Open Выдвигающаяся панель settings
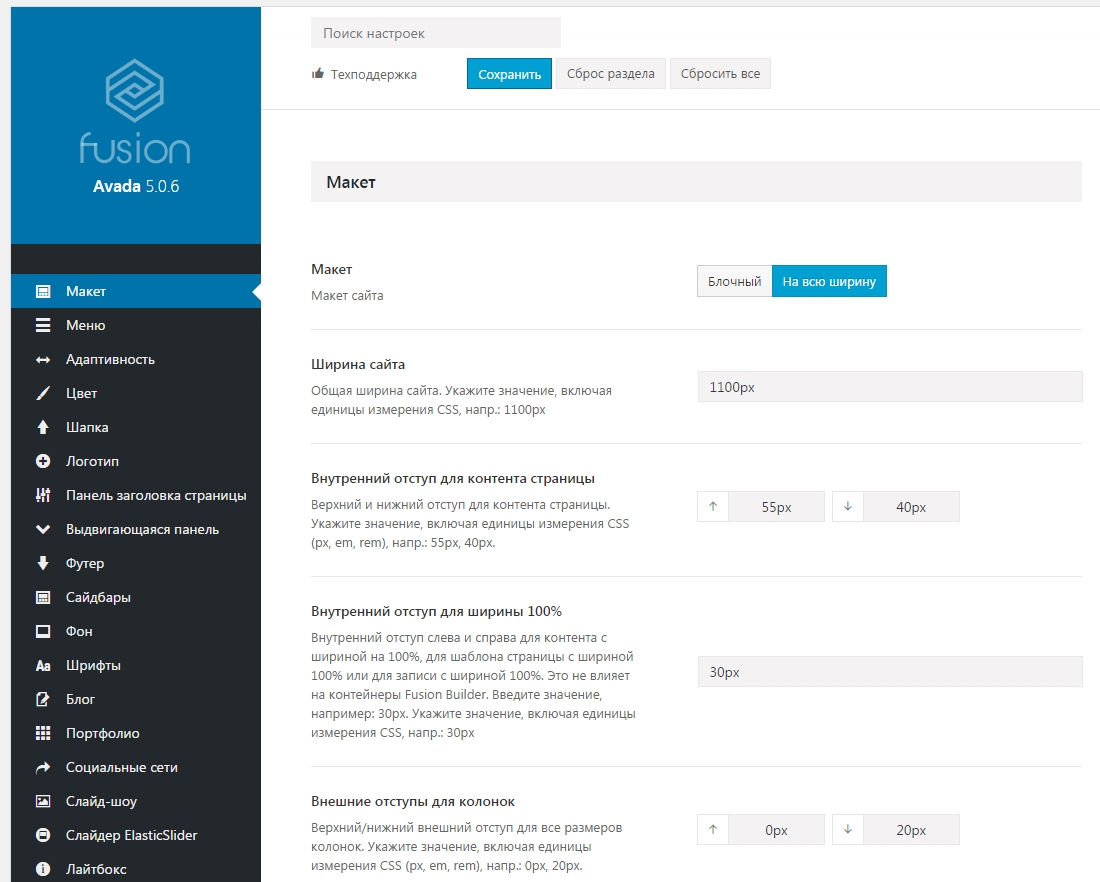Image resolution: width=1100 pixels, height=882 pixels. [136, 529]
